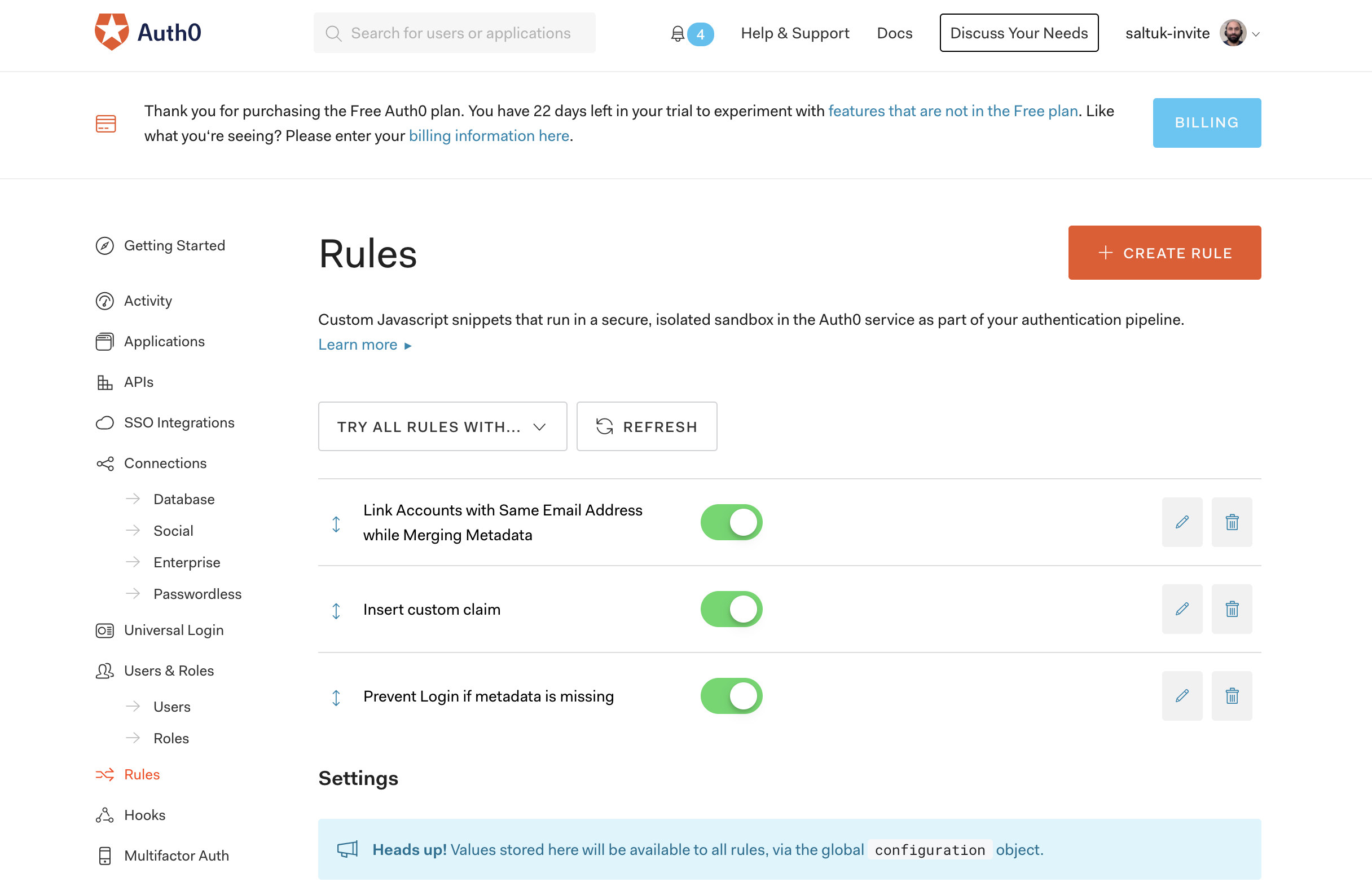Click the notification count badge

click(700, 34)
